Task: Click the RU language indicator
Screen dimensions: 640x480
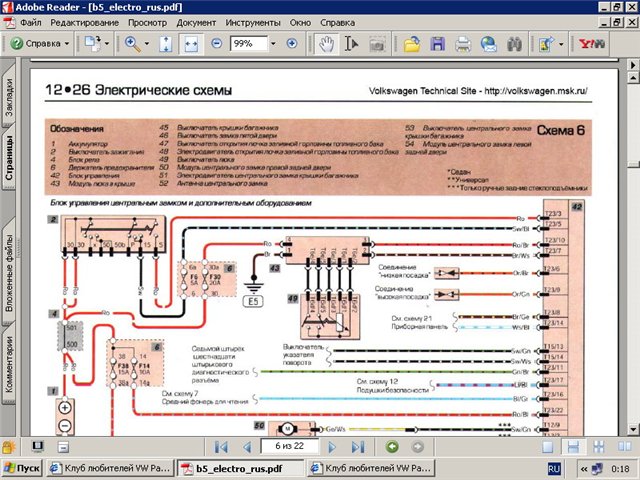Action: pos(553,469)
